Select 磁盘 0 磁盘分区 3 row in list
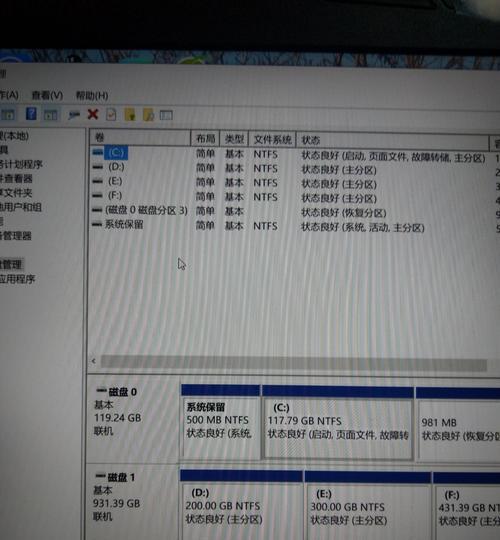Image resolution: width=500 pixels, height=540 pixels. click(289, 211)
